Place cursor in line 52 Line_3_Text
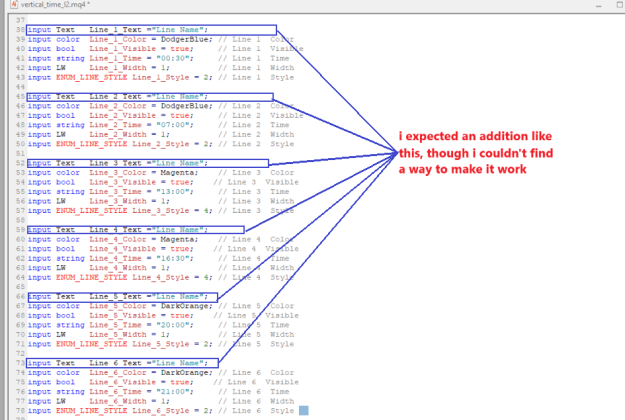 tap(115, 163)
